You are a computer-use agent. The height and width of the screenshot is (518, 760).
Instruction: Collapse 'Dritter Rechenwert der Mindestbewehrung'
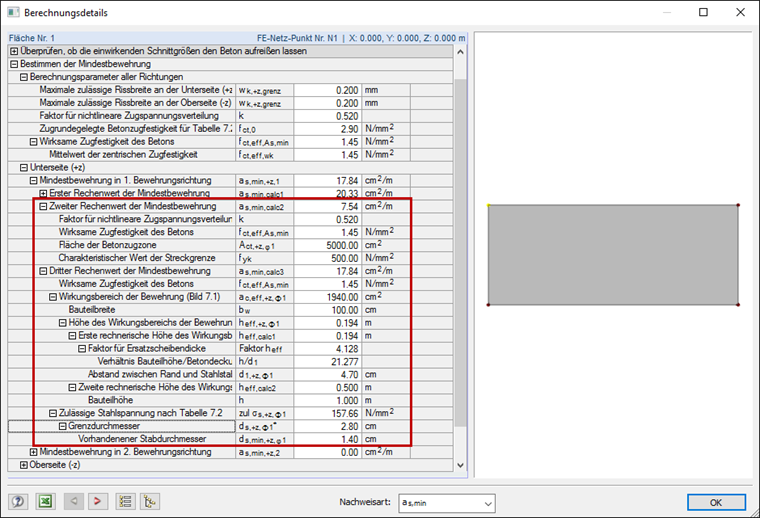[x=43, y=271]
